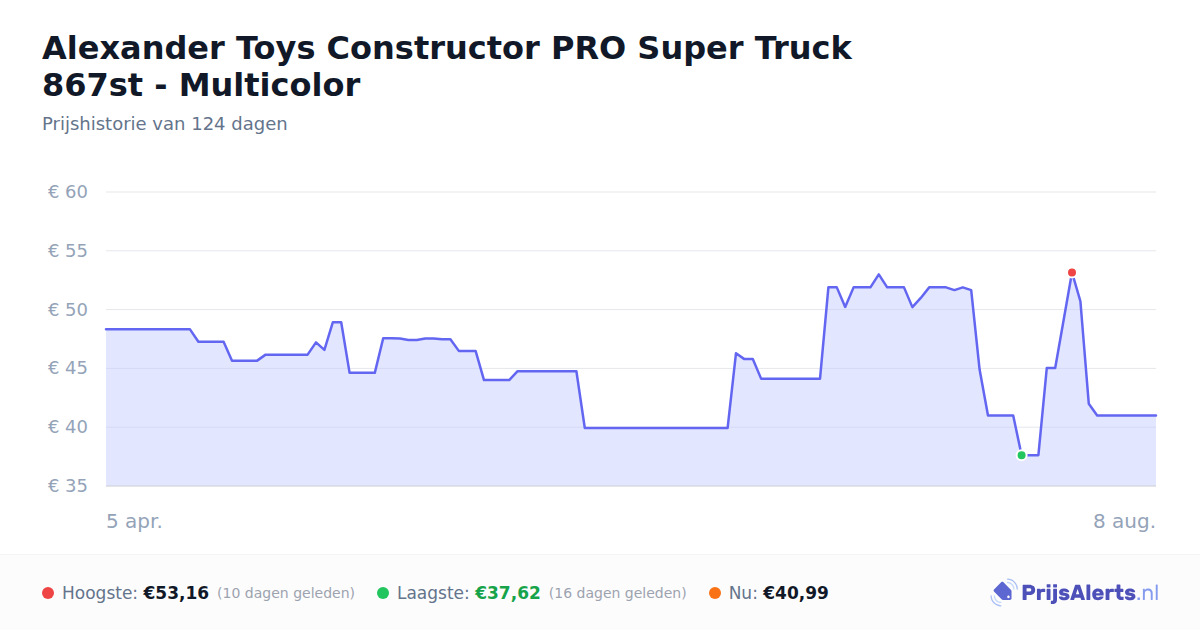This screenshot has height=630, width=1200.
Task: Click the green lowest price dot on chart
Action: (x=1021, y=455)
